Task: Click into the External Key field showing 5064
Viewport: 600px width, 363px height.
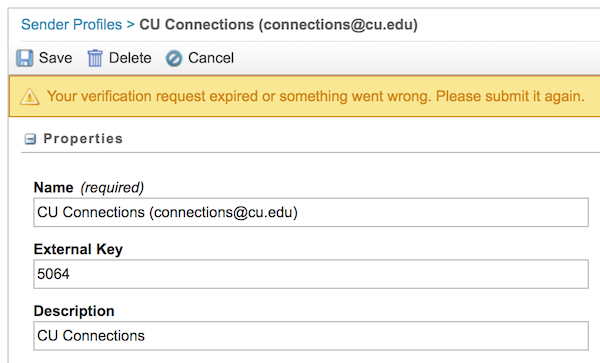Action: 311,274
